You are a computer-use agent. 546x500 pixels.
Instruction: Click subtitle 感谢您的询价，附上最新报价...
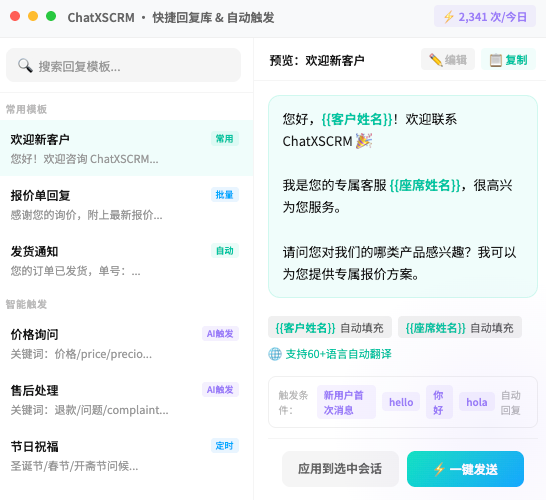coord(86,215)
